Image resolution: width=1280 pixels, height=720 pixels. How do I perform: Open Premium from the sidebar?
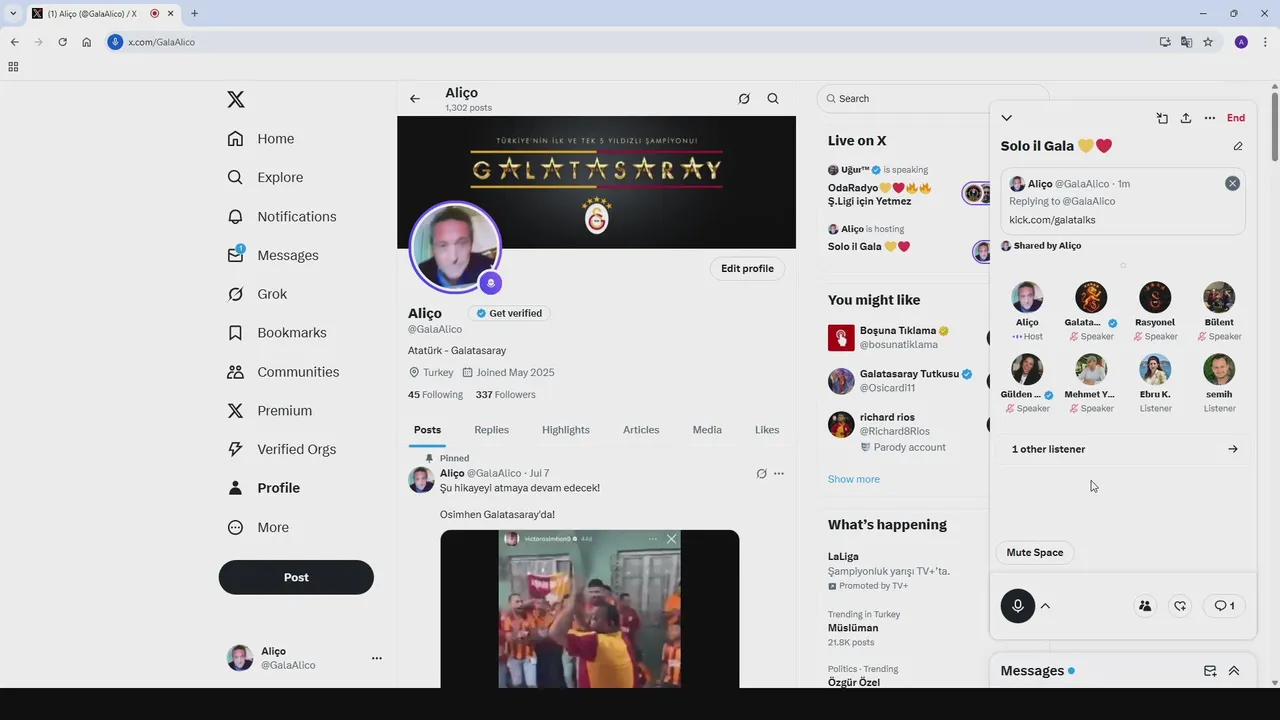270,410
